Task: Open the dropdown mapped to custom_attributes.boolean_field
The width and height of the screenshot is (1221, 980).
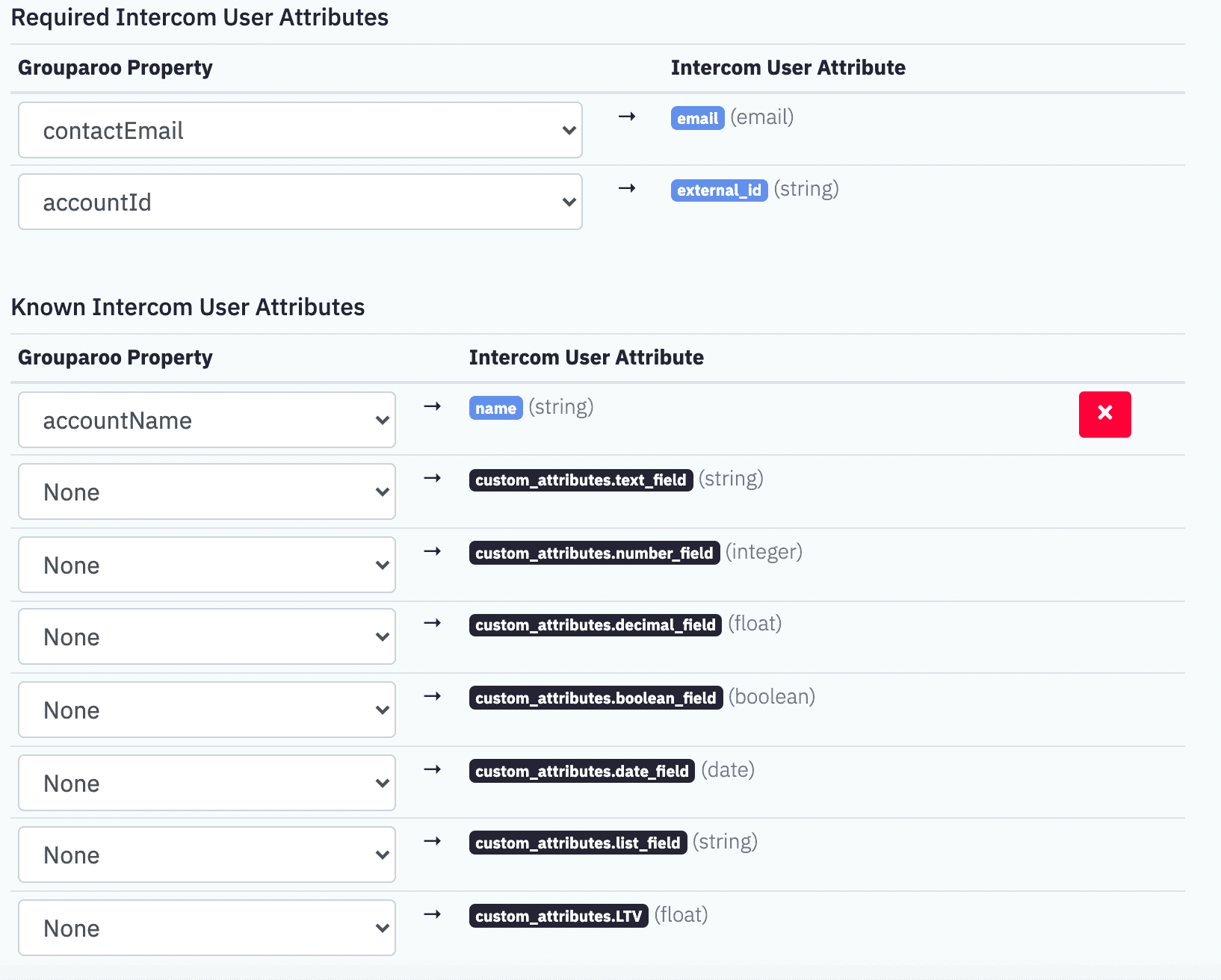Action: pos(207,710)
